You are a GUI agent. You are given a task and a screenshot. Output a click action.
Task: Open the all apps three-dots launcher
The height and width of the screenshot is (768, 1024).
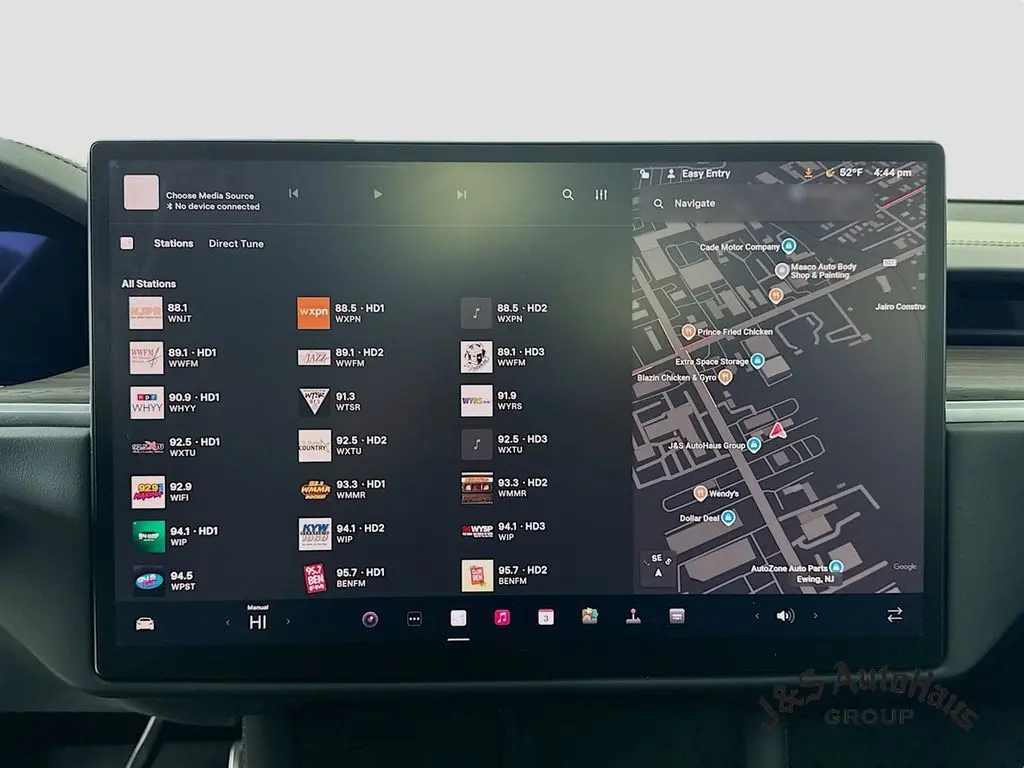[x=414, y=619]
